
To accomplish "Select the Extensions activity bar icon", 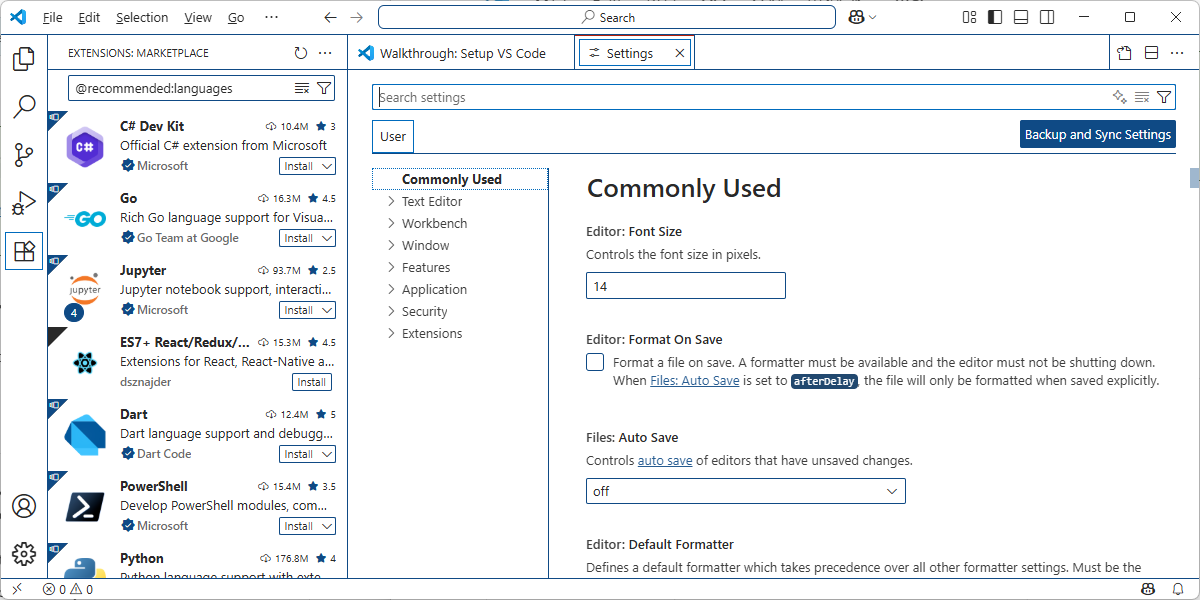I will (x=24, y=251).
